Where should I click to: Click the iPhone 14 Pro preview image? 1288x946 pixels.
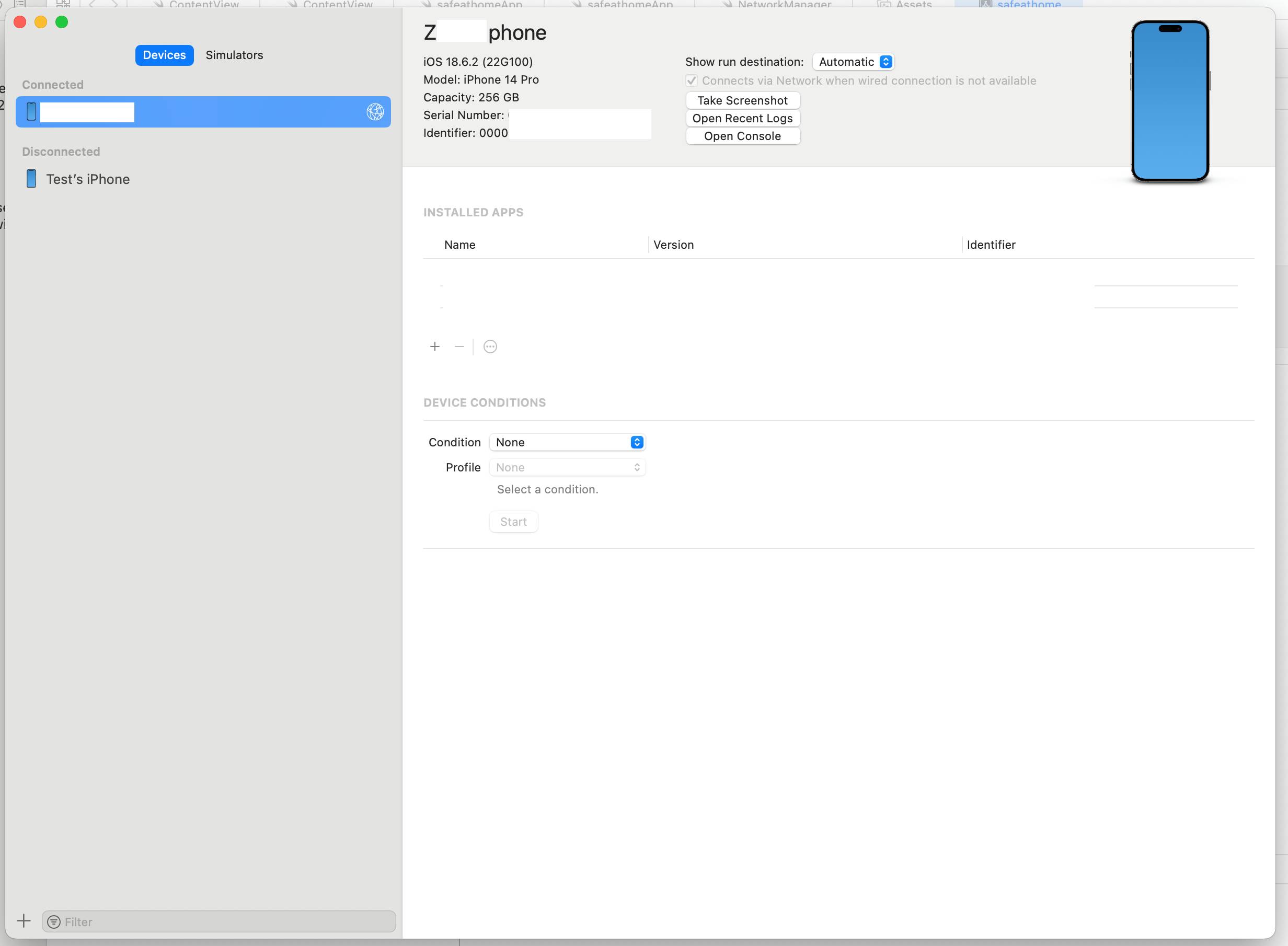[x=1169, y=102]
